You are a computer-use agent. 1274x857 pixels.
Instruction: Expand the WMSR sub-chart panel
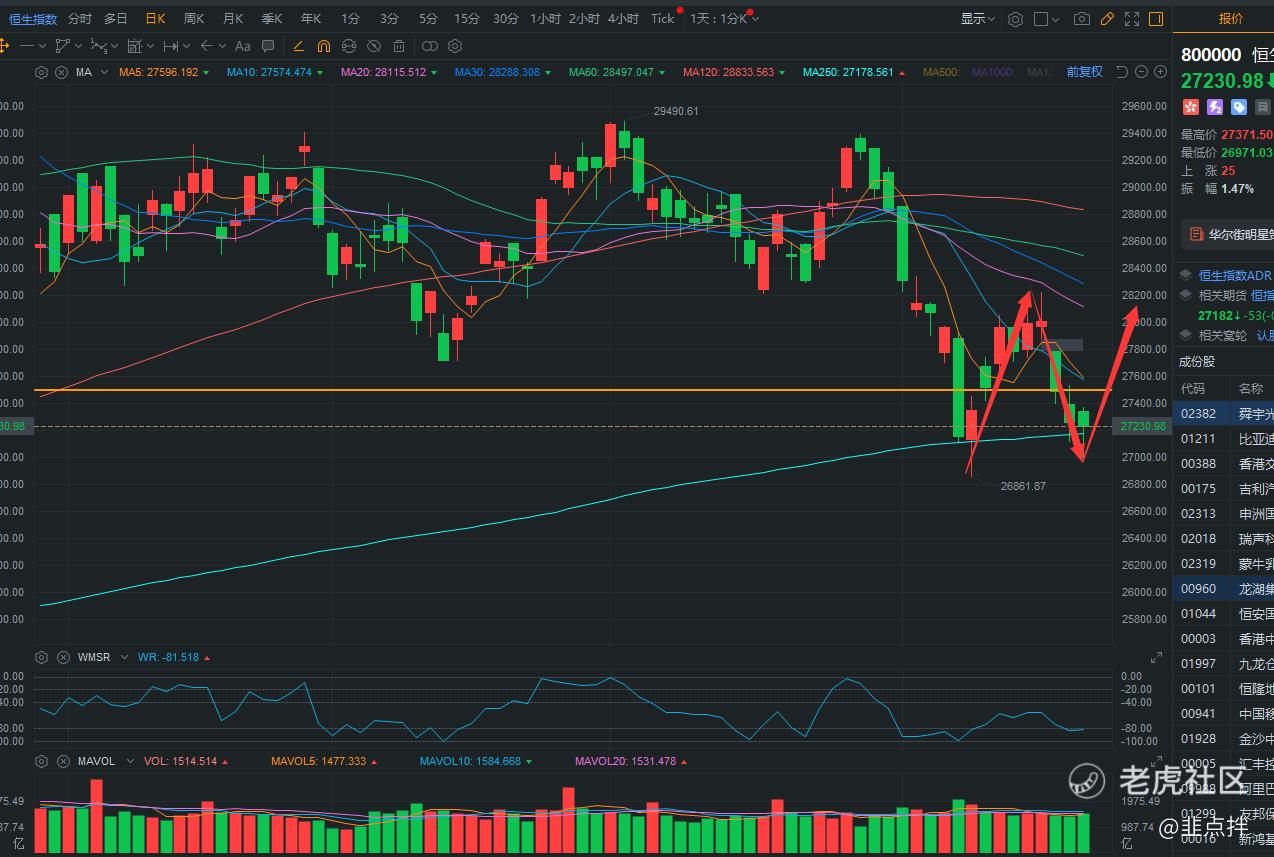tap(1157, 657)
